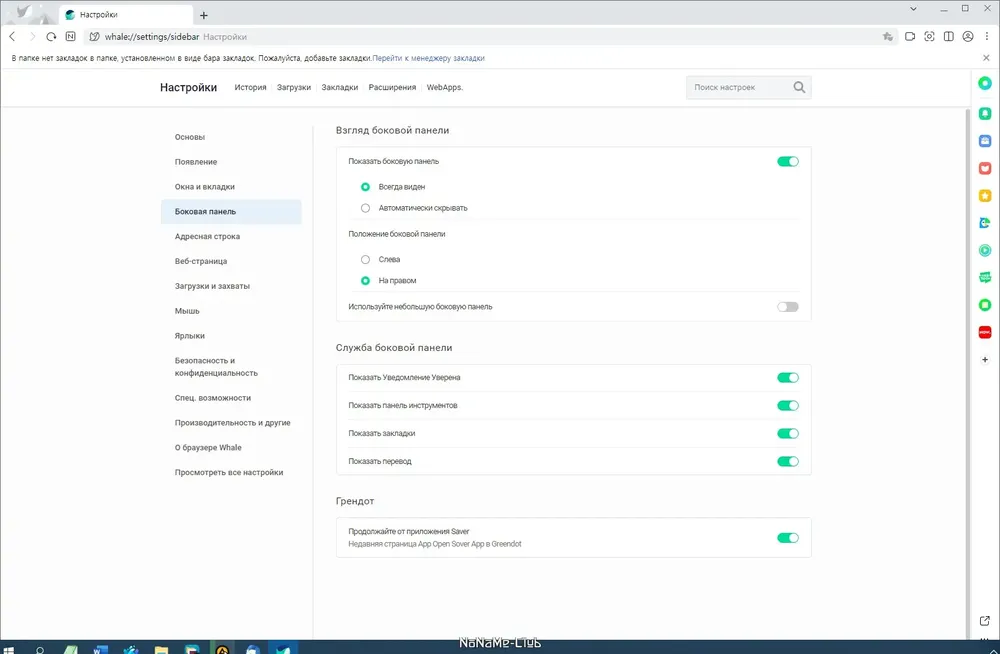Choose the 'Слева' sidebar position
The image size is (1000, 654).
point(365,260)
